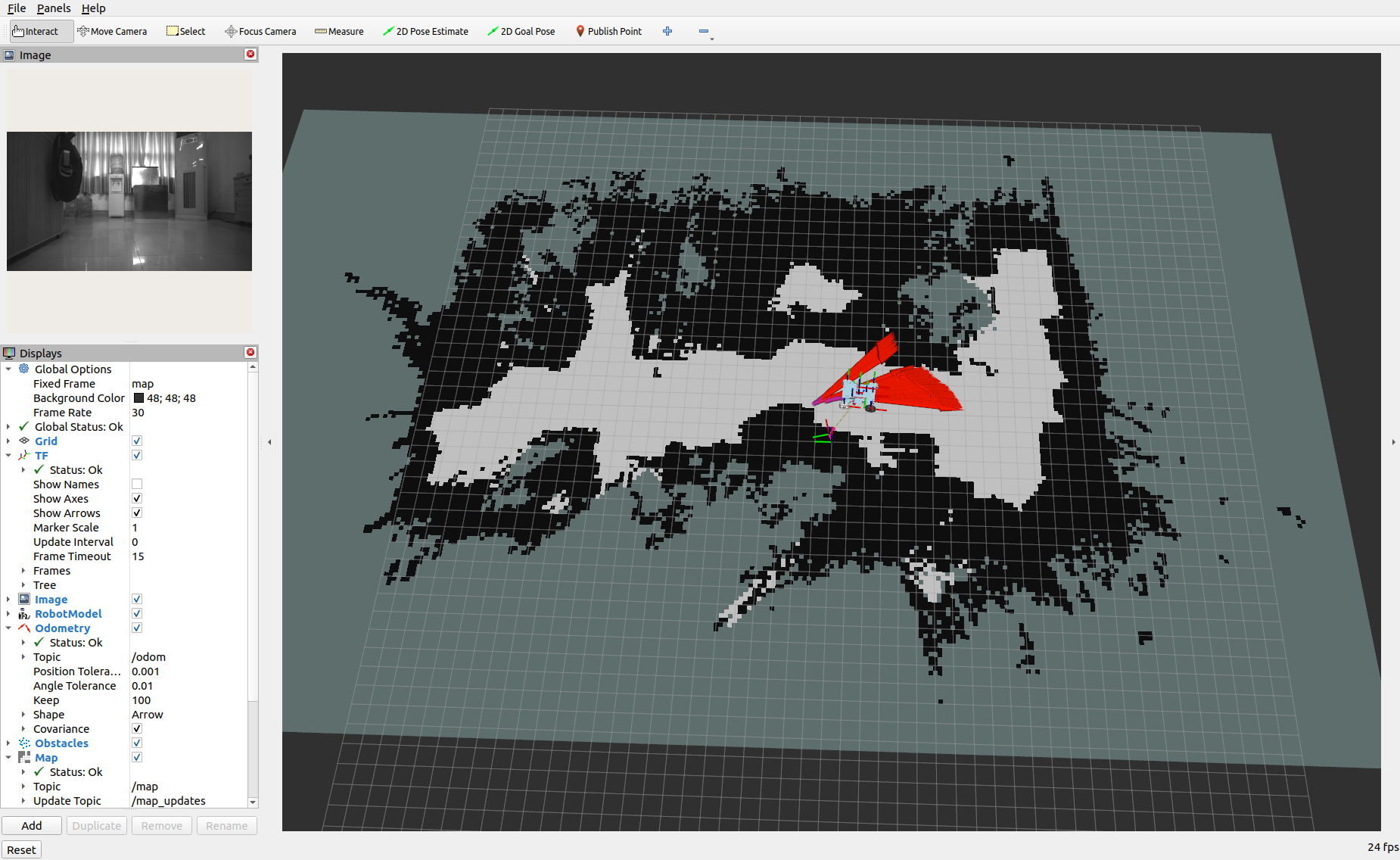The image size is (1400, 860).
Task: Click the Odometry display icon
Action: [24, 628]
